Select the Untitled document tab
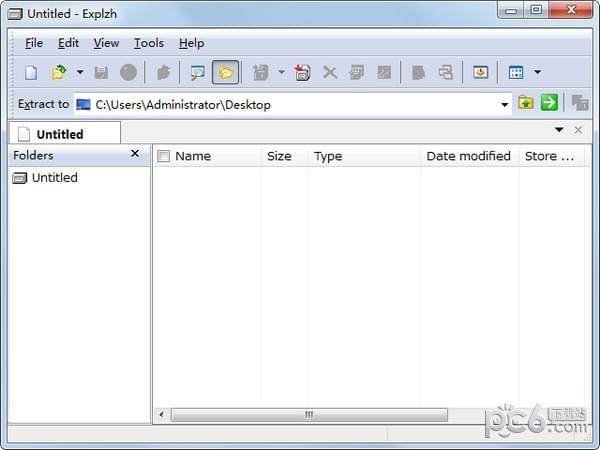600x450 pixels. [x=60, y=134]
